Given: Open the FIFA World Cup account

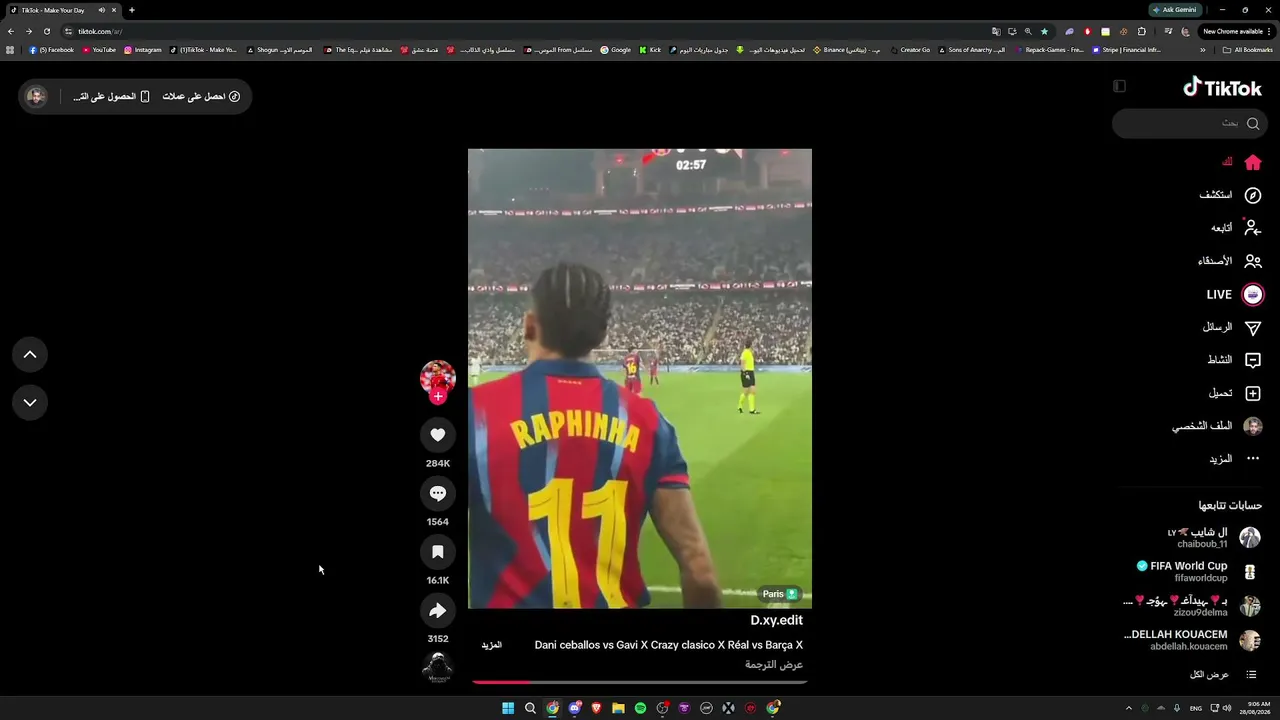Looking at the screenshot, I should coord(1198,571).
